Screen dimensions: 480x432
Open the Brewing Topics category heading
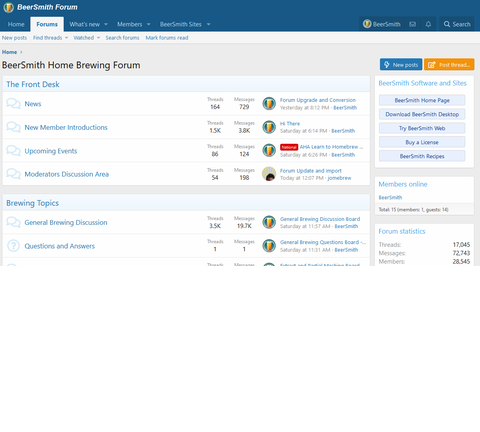point(32,203)
